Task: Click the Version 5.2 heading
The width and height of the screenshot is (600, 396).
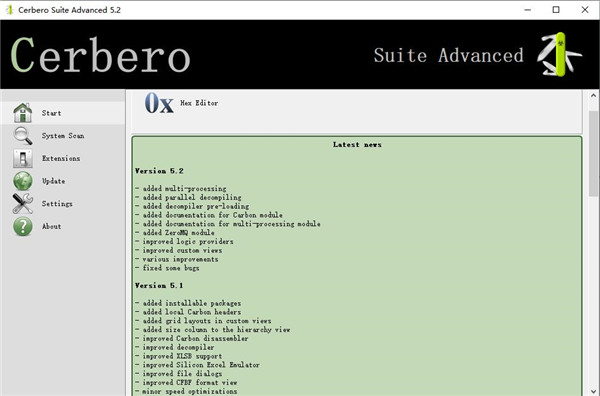Action: 159,171
